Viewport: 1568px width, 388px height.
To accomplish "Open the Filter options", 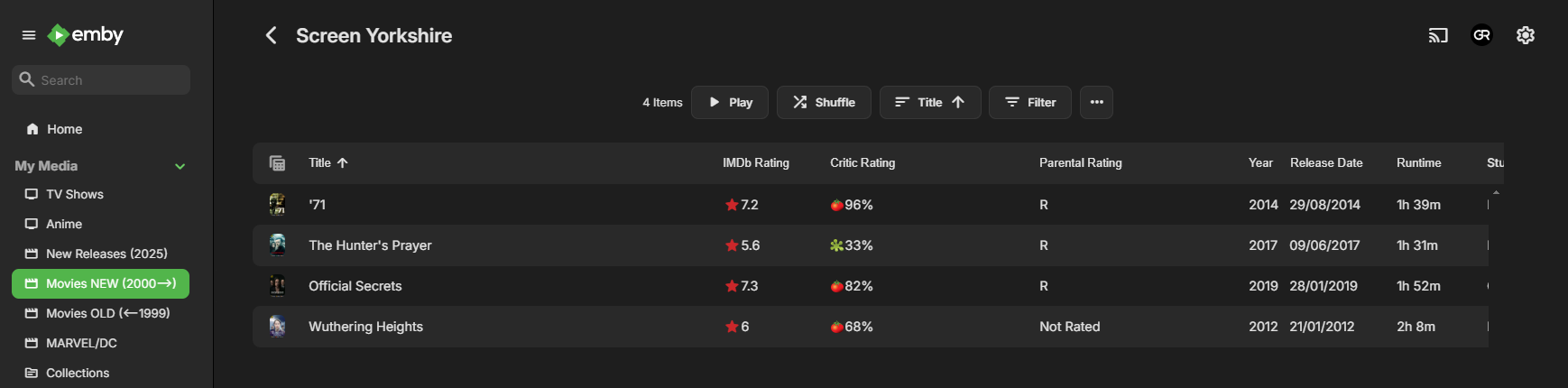I will [1030, 102].
